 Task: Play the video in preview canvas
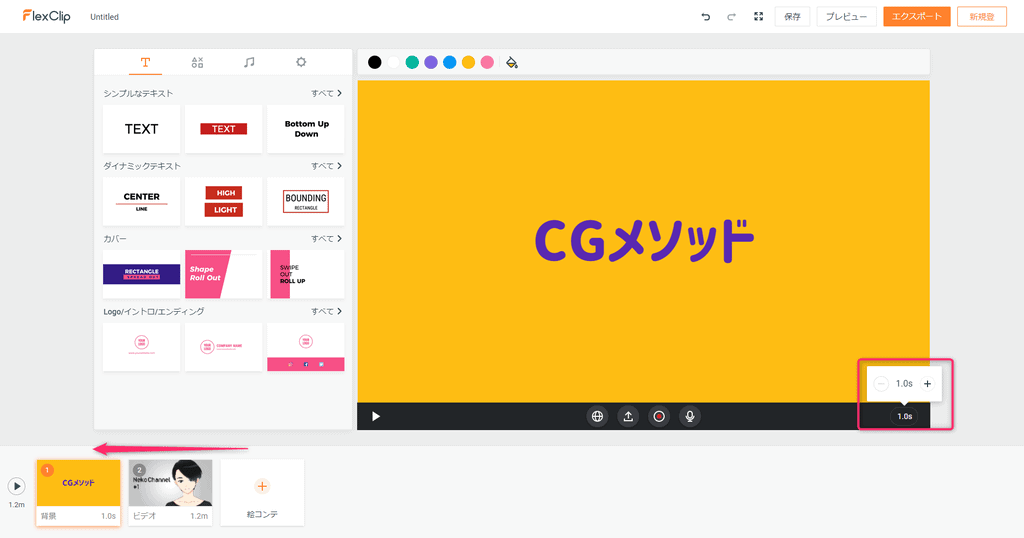point(376,416)
